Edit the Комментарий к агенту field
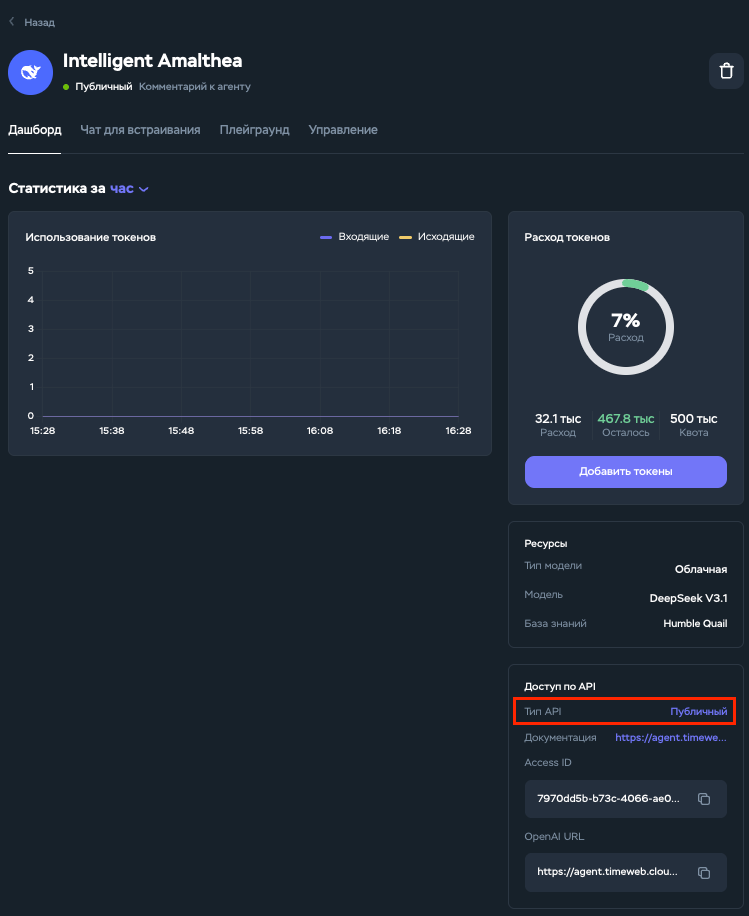 195,87
